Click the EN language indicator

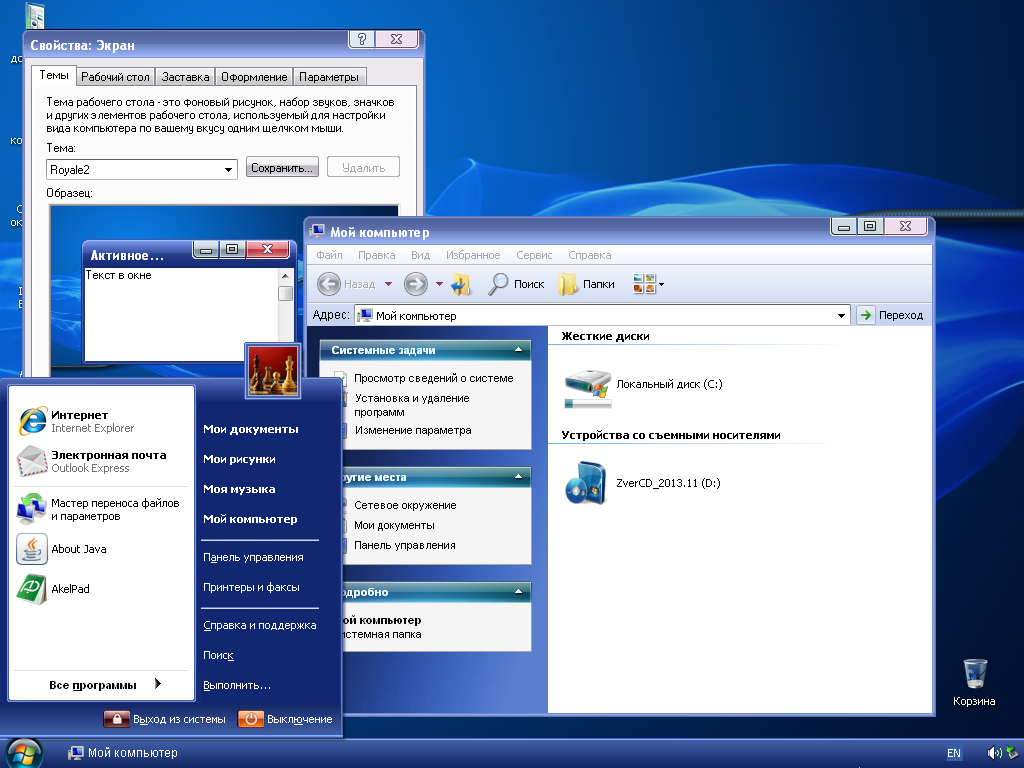point(953,753)
